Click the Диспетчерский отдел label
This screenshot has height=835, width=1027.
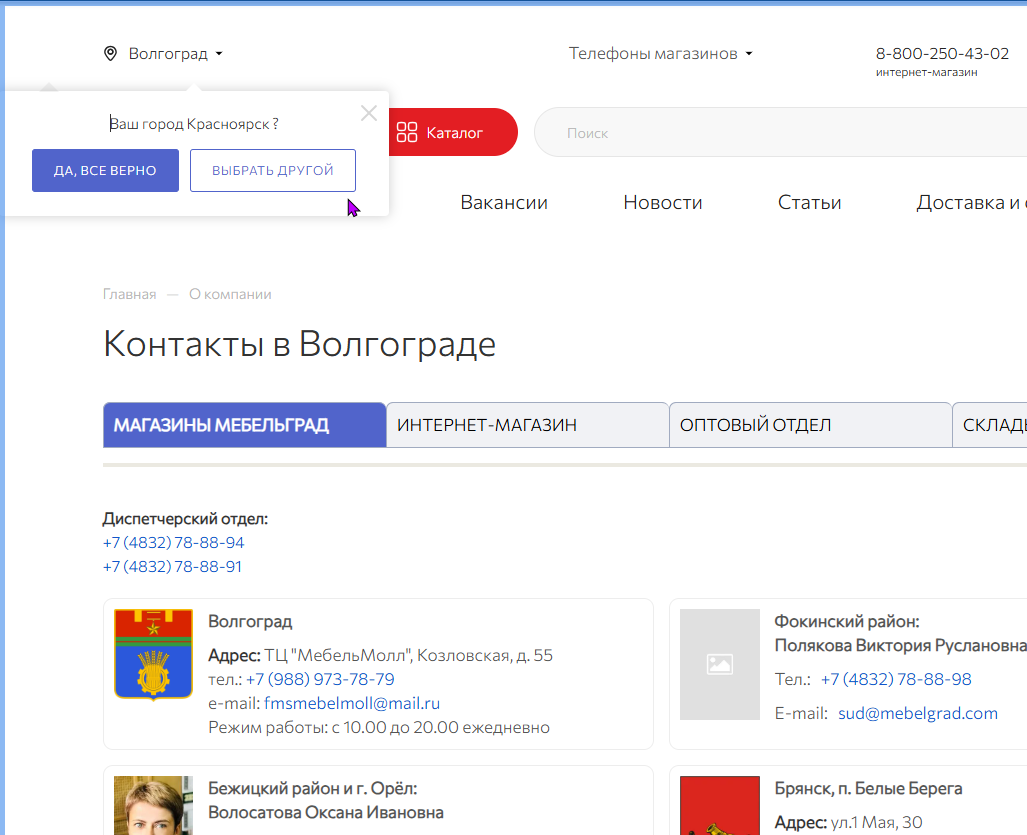(185, 519)
